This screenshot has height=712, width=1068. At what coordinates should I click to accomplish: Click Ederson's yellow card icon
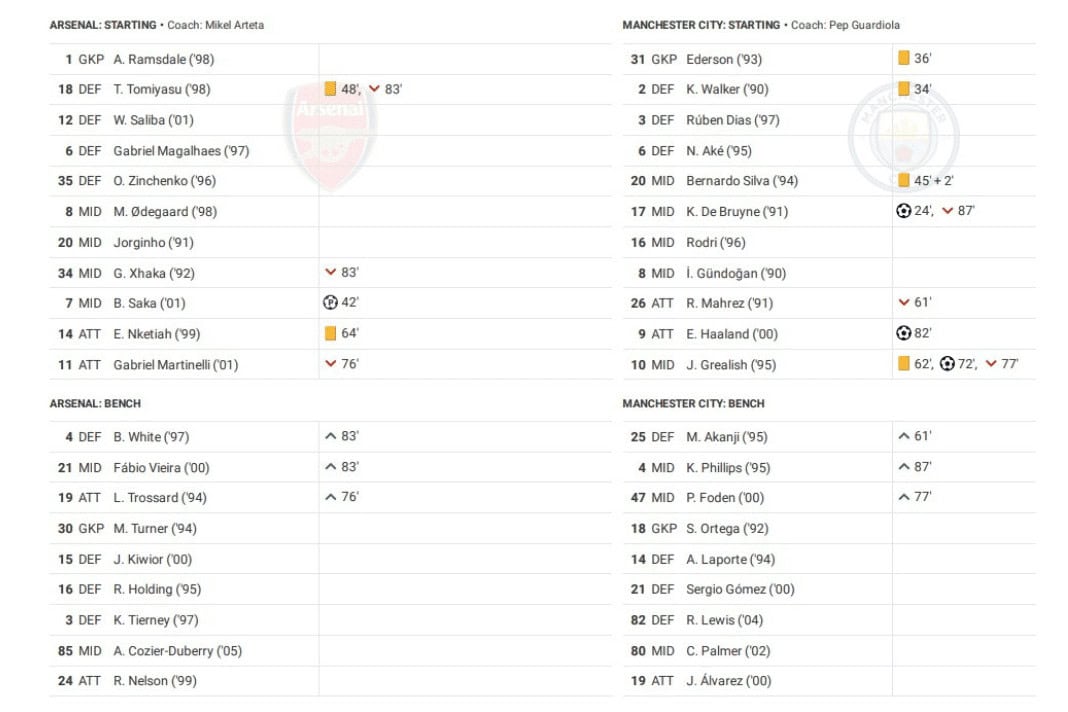coord(904,59)
